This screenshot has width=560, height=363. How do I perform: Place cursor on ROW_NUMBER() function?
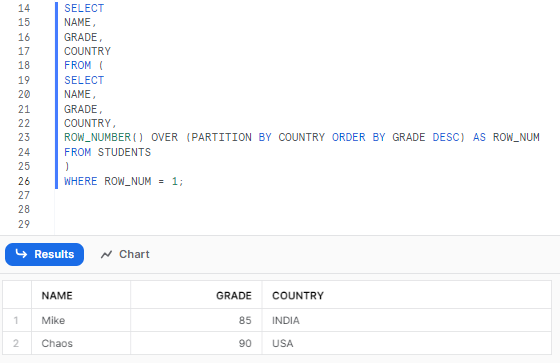click(x=104, y=137)
